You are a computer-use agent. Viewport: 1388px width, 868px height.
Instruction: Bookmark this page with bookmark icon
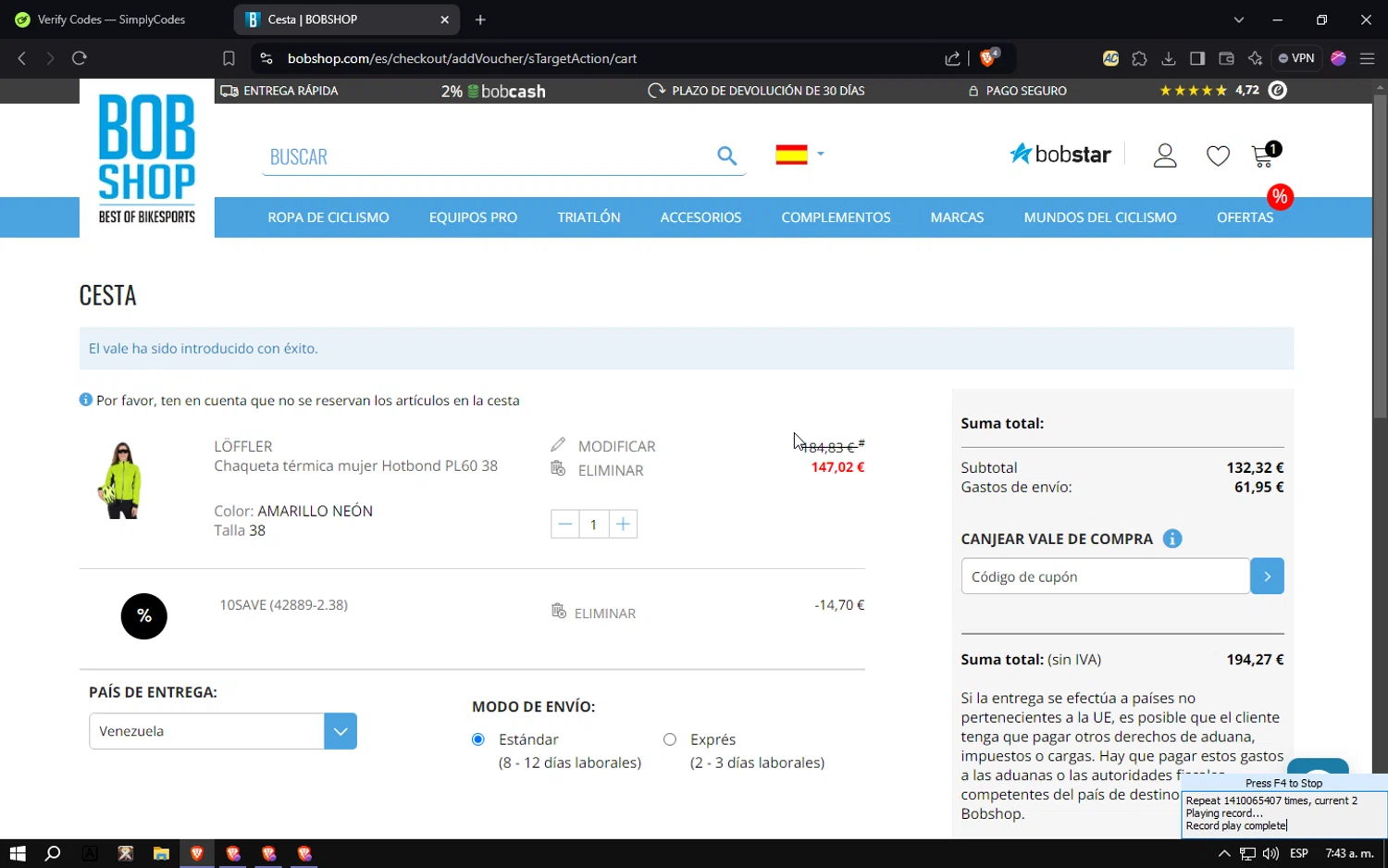(x=229, y=58)
